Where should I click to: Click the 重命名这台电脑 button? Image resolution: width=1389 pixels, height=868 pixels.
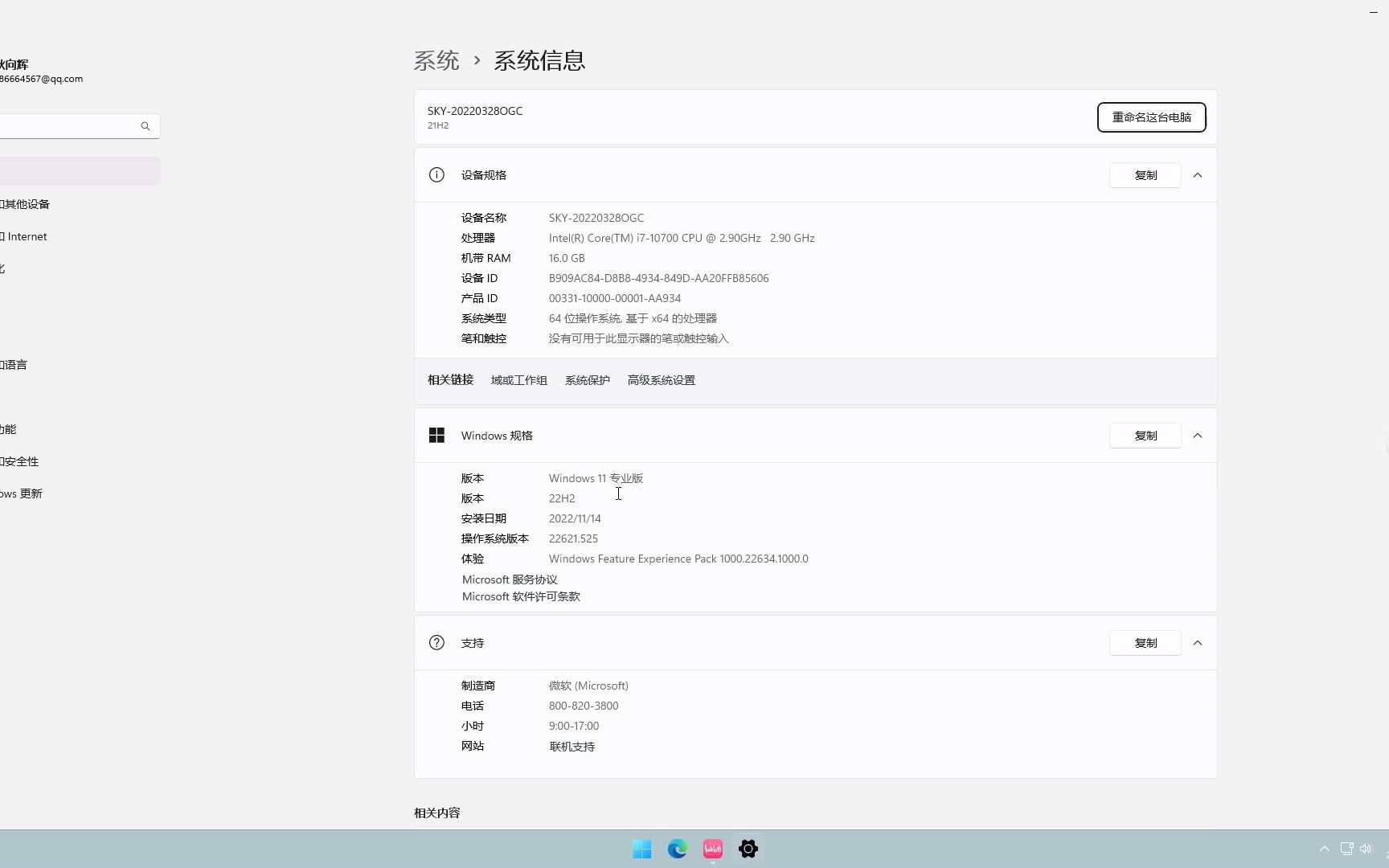[1151, 117]
